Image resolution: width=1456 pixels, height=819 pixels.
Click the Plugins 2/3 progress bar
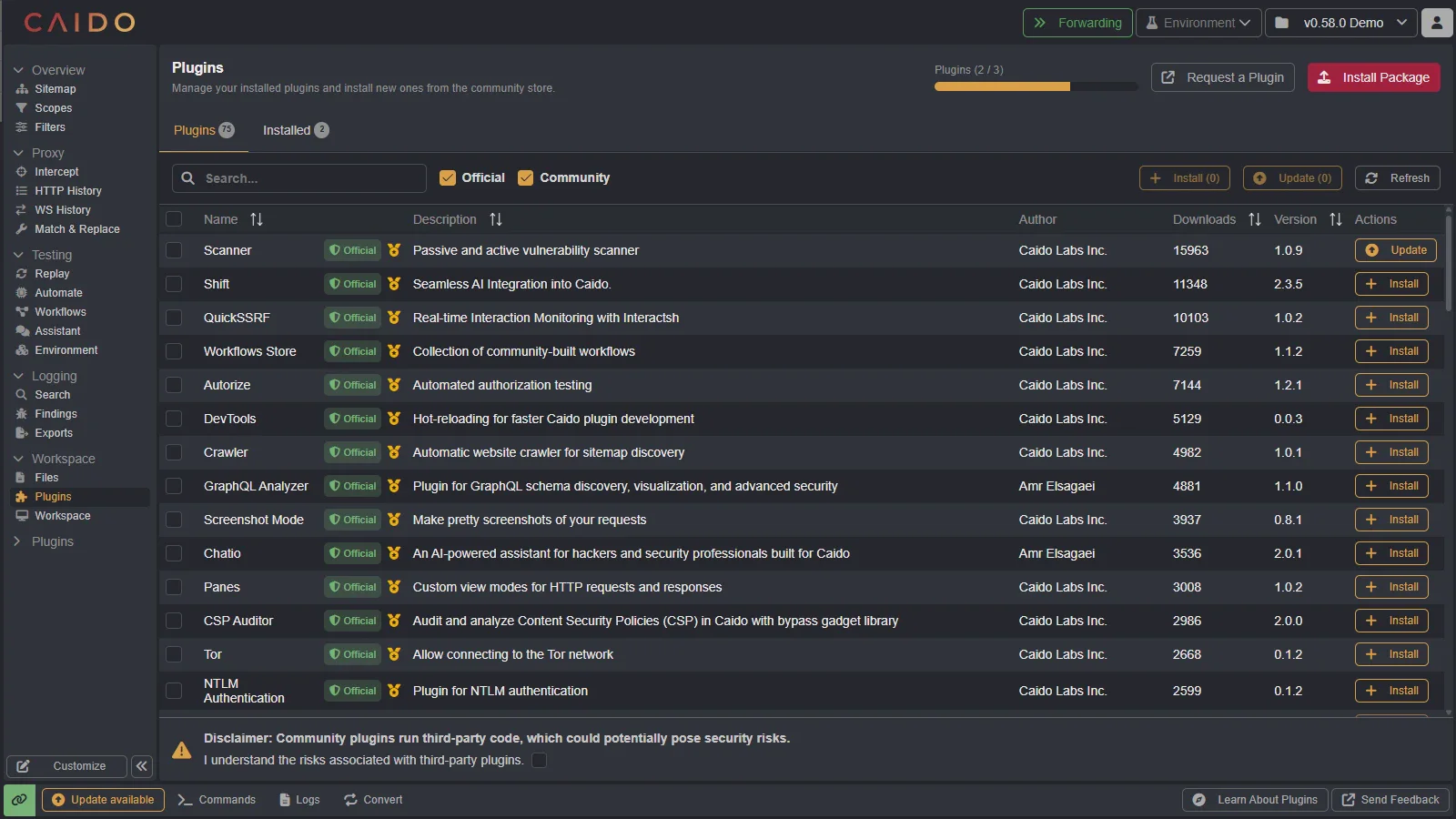click(1036, 86)
